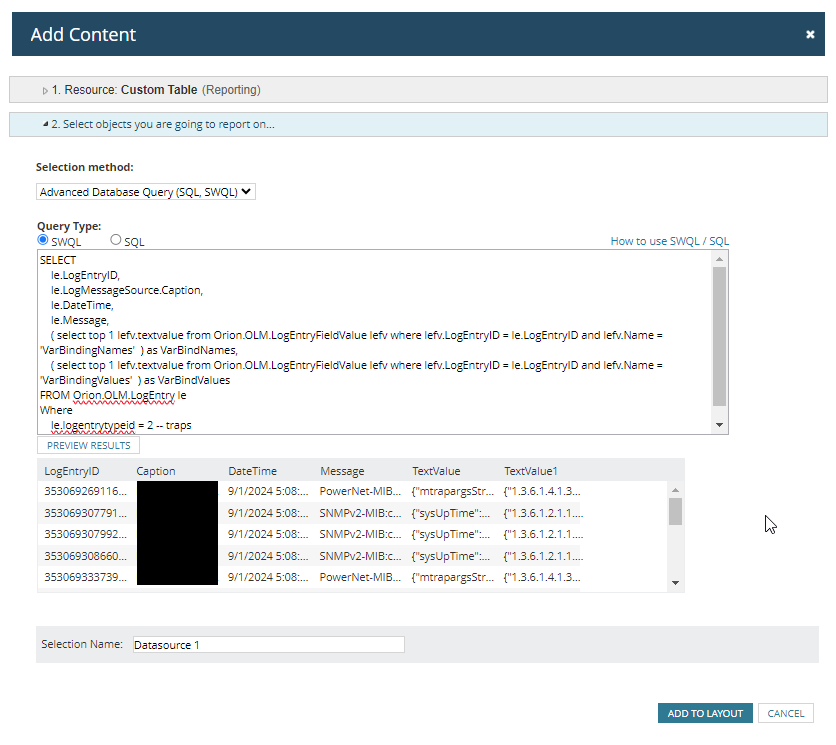The width and height of the screenshot is (836, 745).
Task: Click the LogEntryID column header
Action: (x=71, y=471)
